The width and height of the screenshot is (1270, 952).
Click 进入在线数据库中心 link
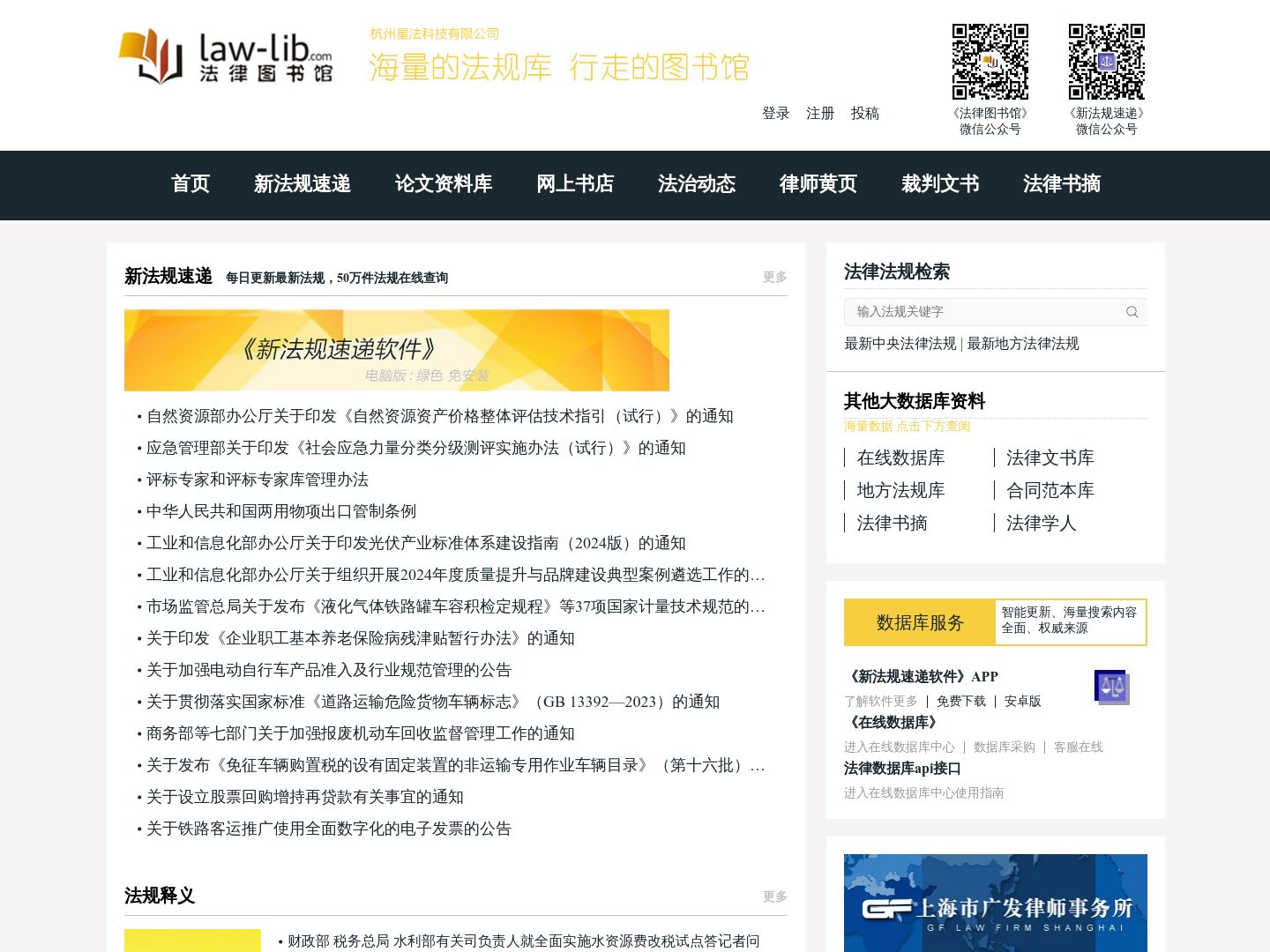[899, 747]
